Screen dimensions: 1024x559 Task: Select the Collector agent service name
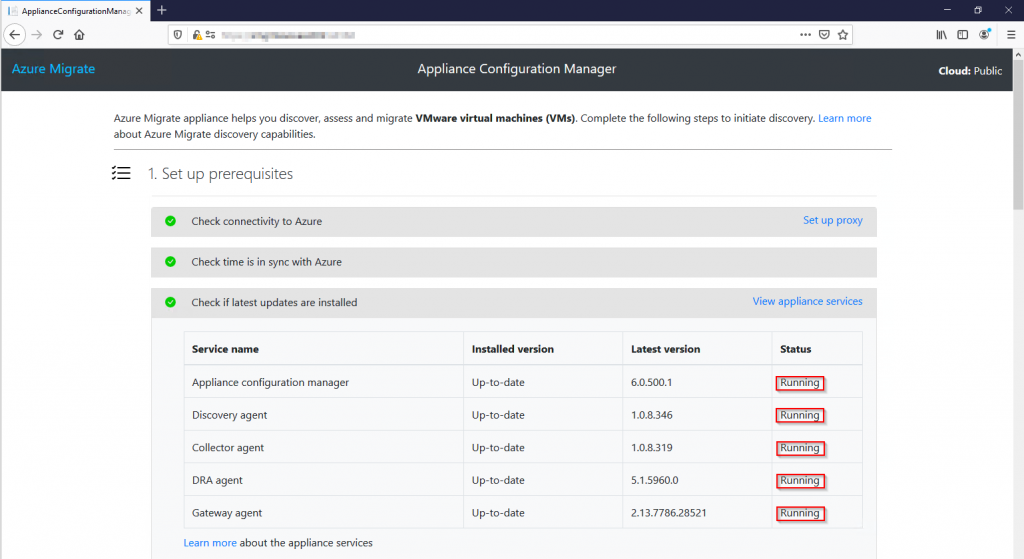click(228, 447)
